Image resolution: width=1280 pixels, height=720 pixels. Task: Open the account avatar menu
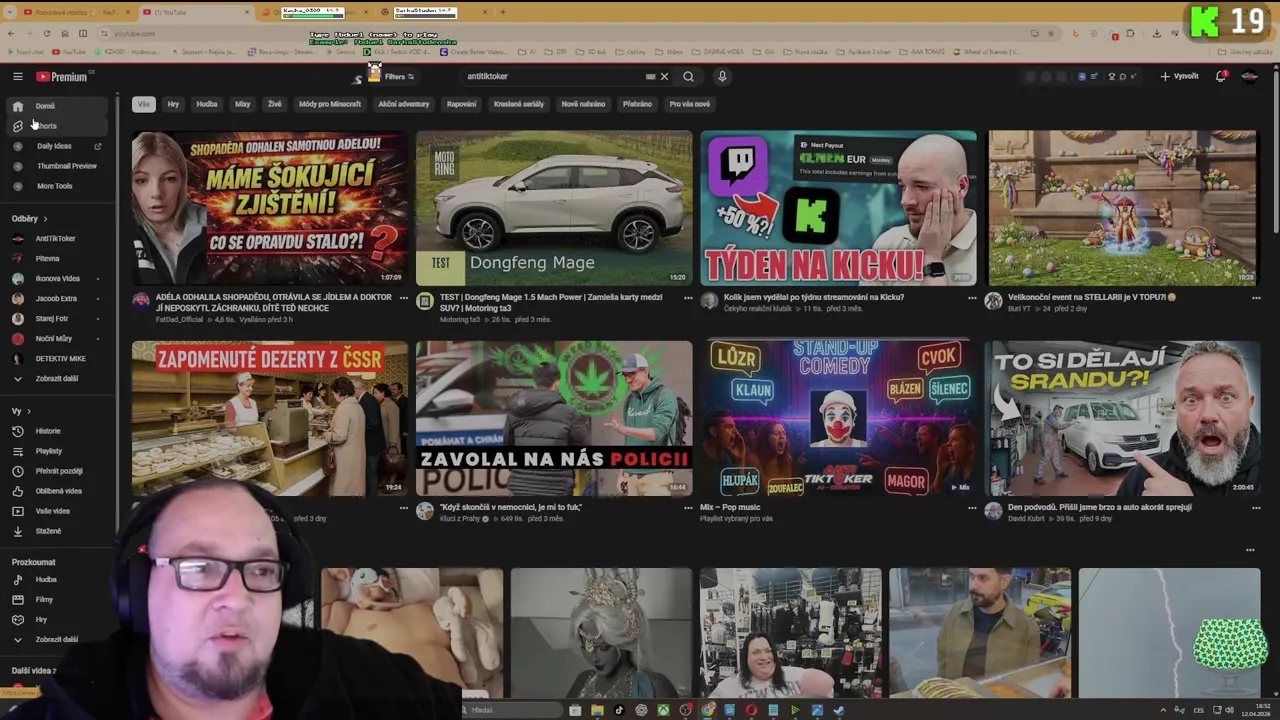pyautogui.click(x=1249, y=76)
